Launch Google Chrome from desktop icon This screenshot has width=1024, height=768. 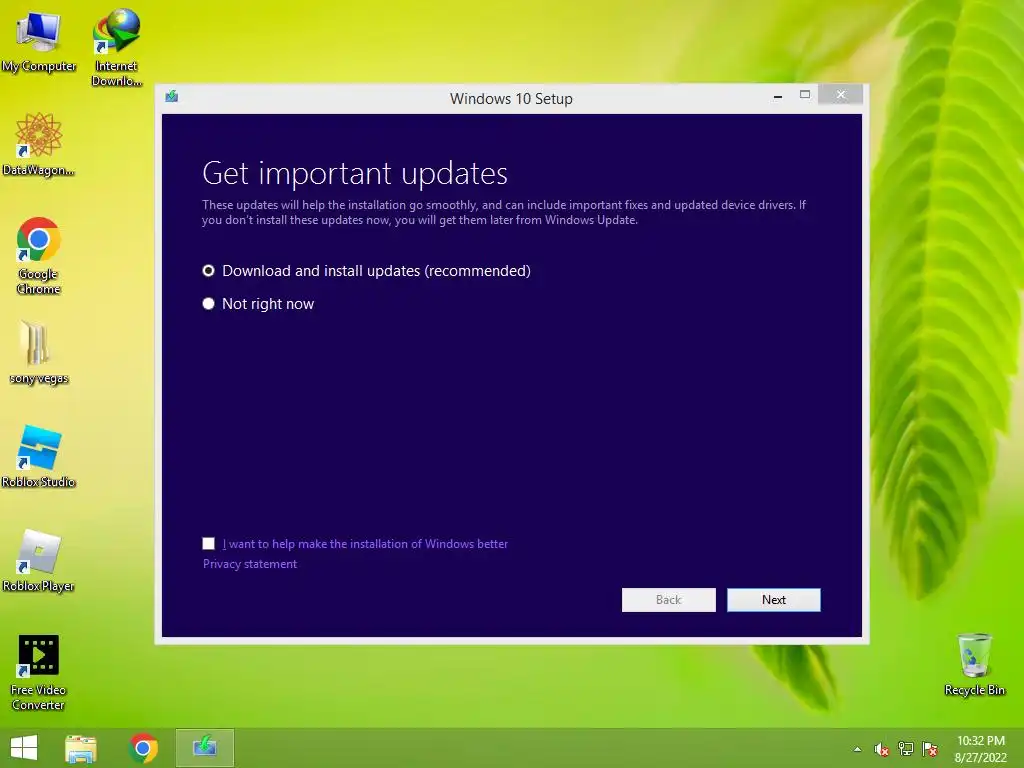(39, 255)
